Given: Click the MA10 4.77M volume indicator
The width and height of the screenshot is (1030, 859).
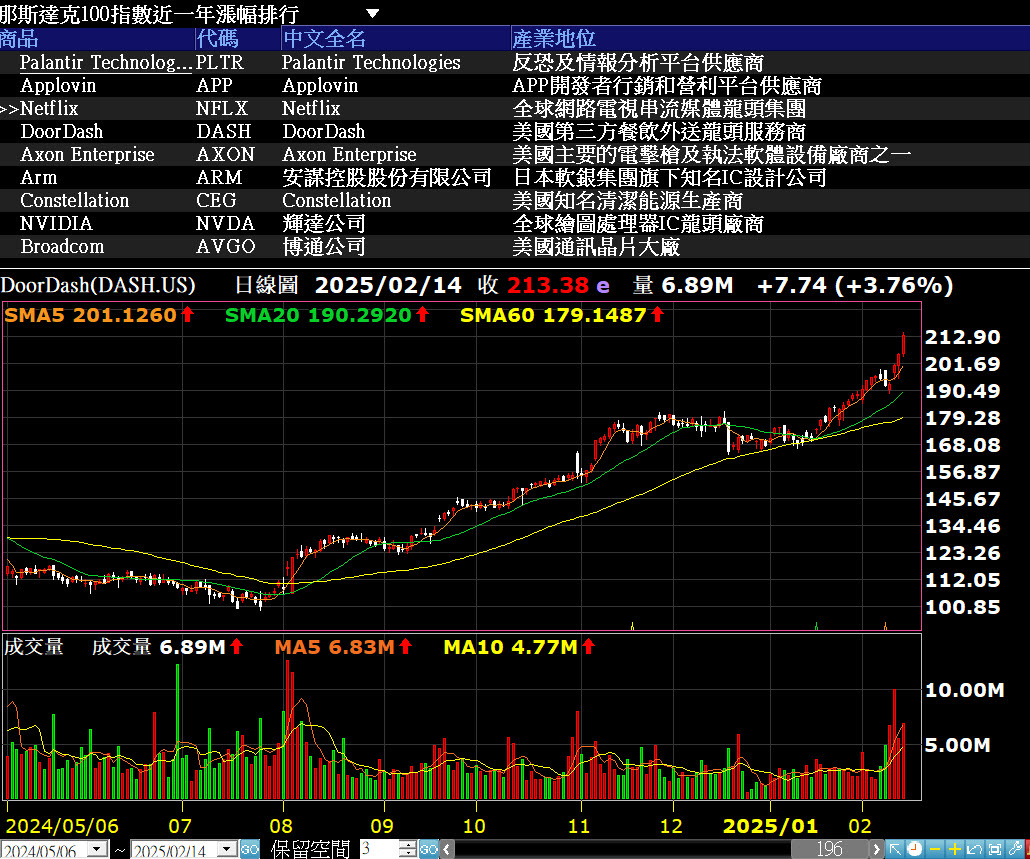Looking at the screenshot, I should (x=510, y=648).
